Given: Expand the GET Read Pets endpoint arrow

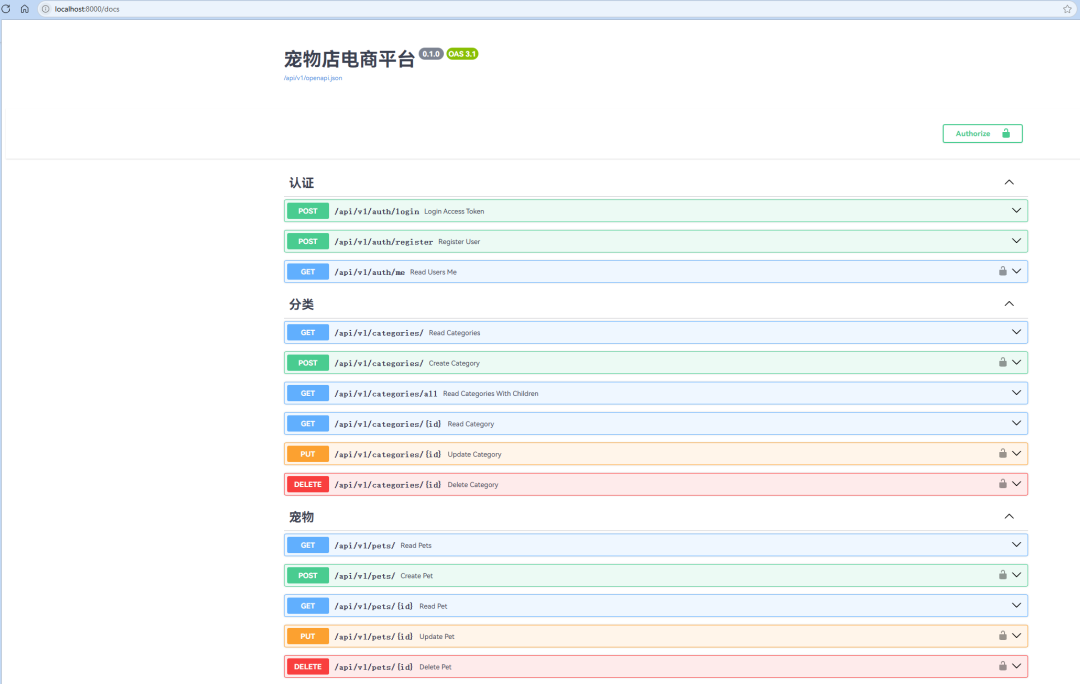Looking at the screenshot, I should pos(1016,545).
